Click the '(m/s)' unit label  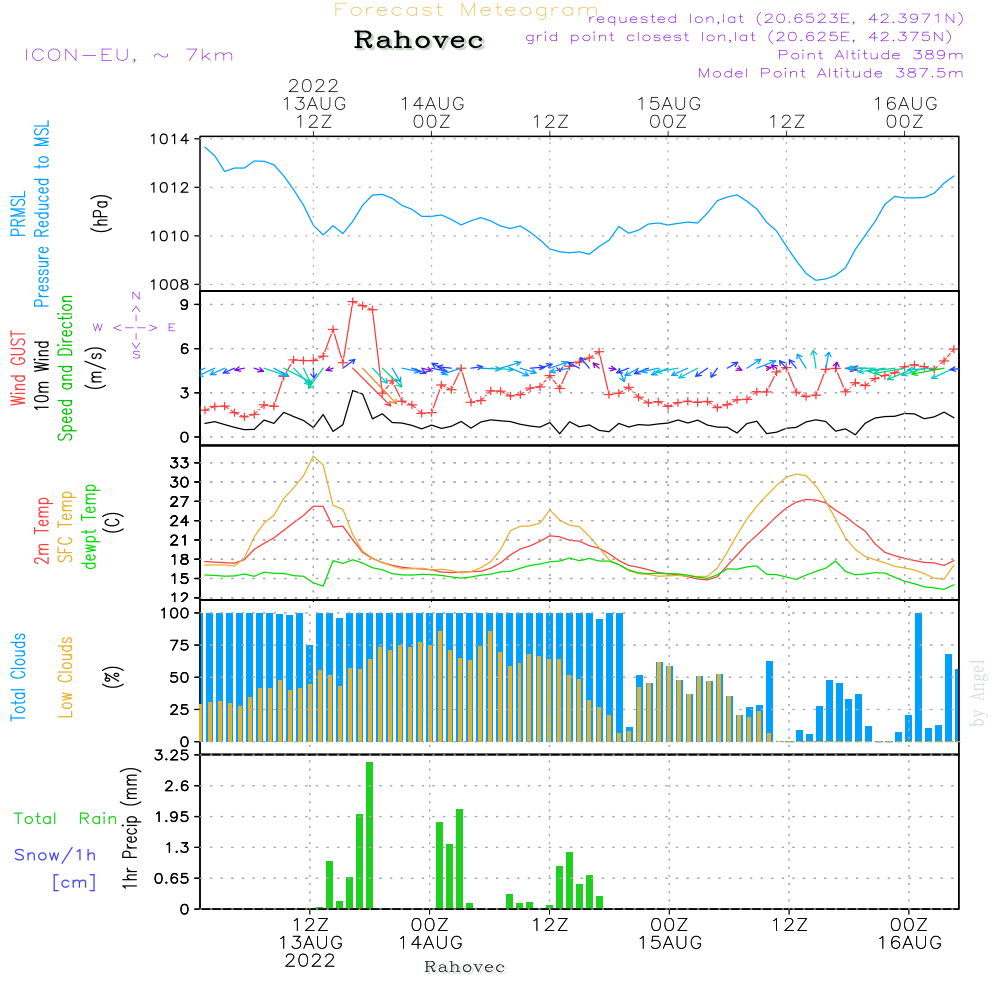tap(96, 369)
